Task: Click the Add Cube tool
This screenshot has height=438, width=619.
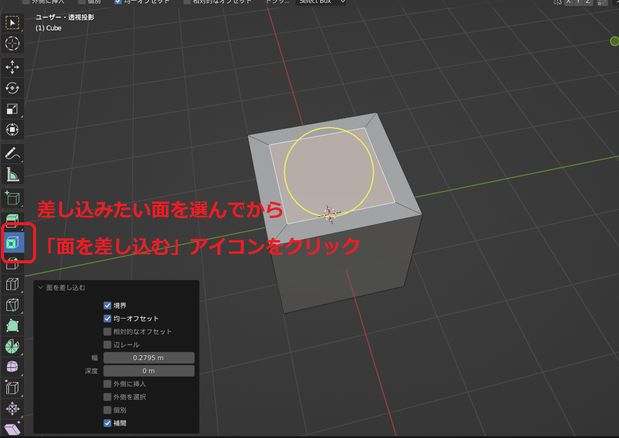Action: click(x=12, y=198)
